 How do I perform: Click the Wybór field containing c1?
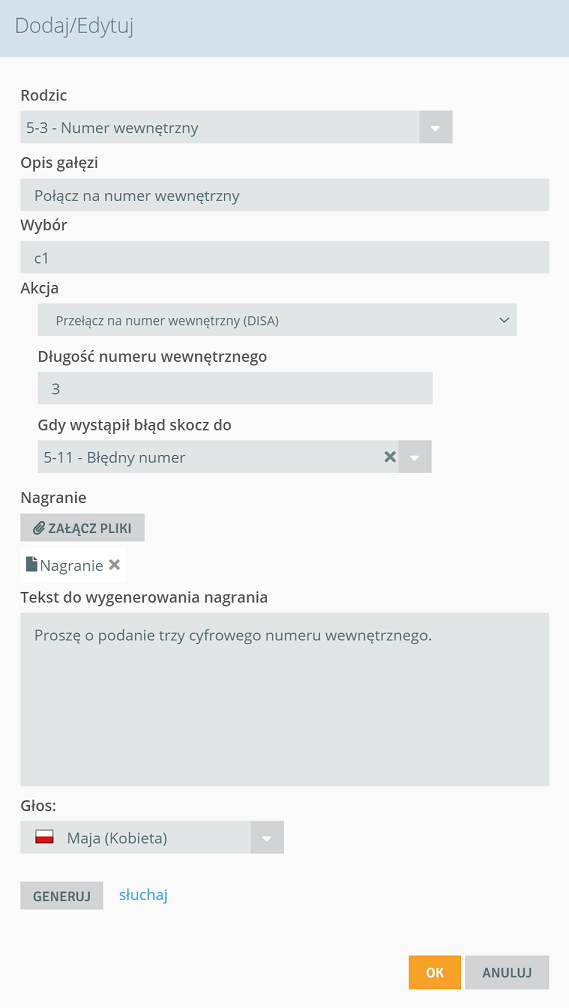(x=285, y=257)
